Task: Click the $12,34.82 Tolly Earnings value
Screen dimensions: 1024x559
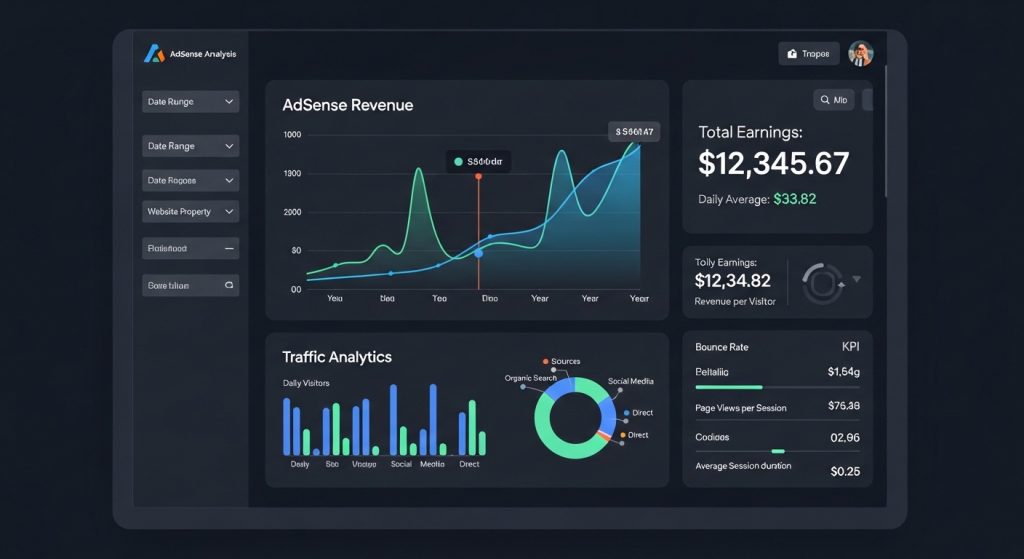Action: tap(733, 281)
